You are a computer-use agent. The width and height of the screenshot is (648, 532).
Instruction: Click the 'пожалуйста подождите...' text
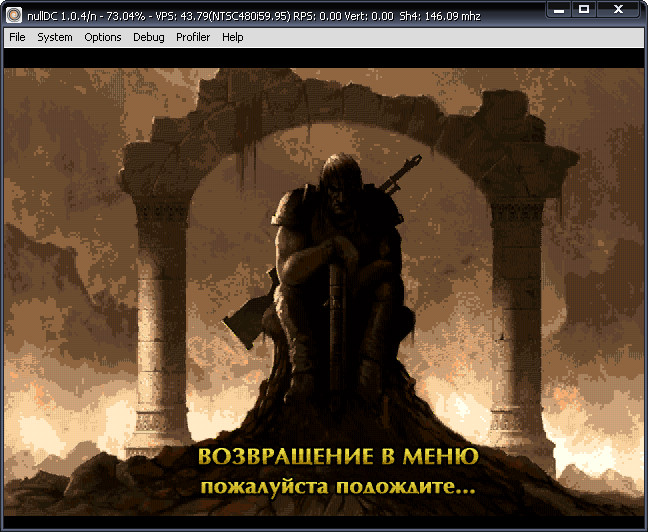tap(338, 487)
